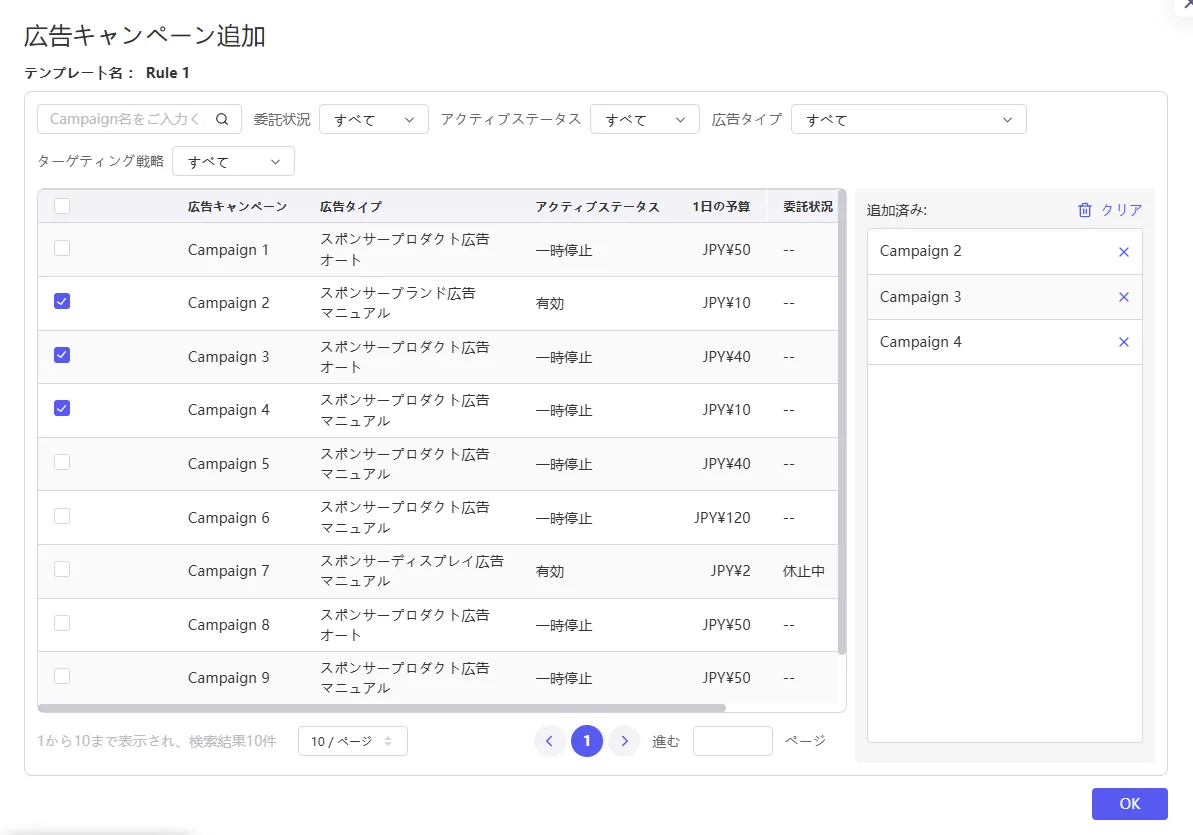The height and width of the screenshot is (835, 1193).
Task: Focus the Campaign name search field
Action: point(139,119)
